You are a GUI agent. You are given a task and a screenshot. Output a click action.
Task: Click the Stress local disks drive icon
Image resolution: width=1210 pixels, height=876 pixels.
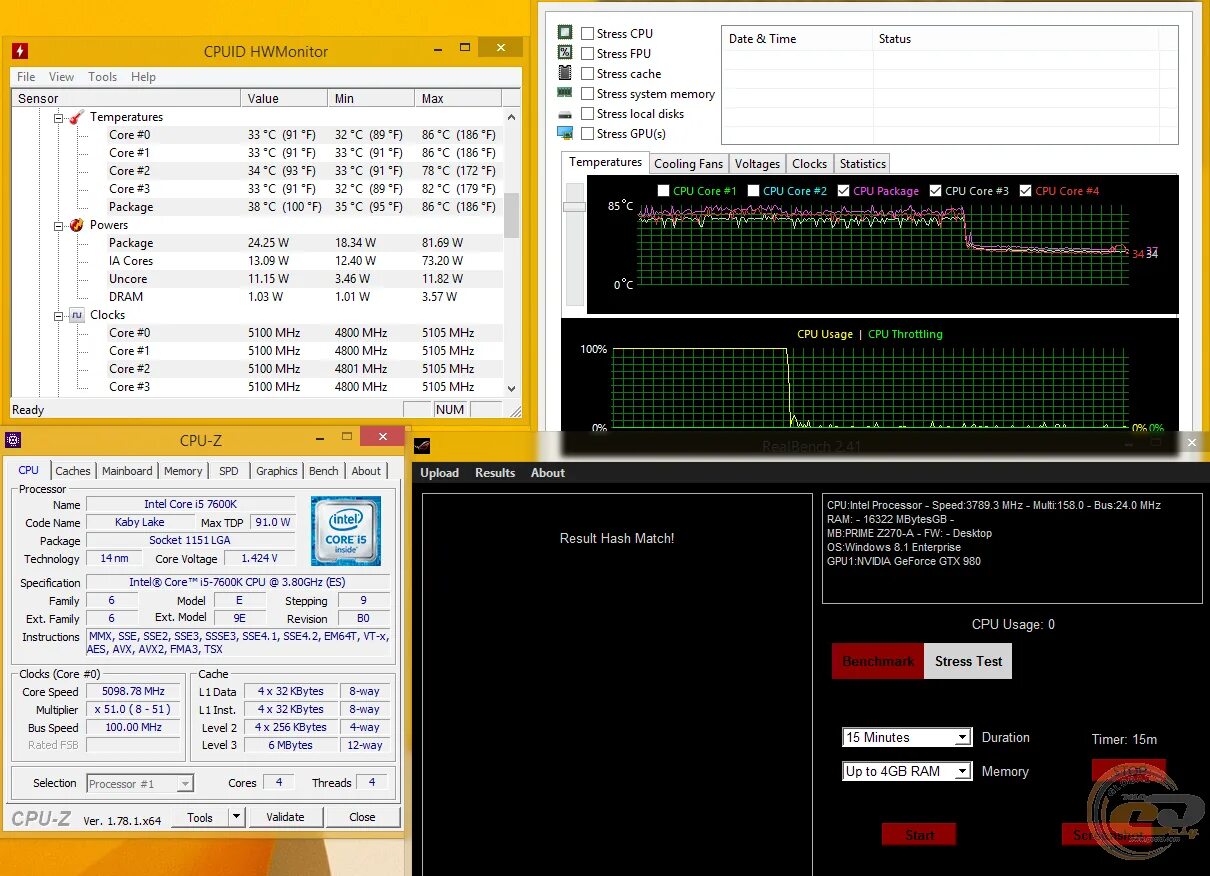click(x=565, y=114)
